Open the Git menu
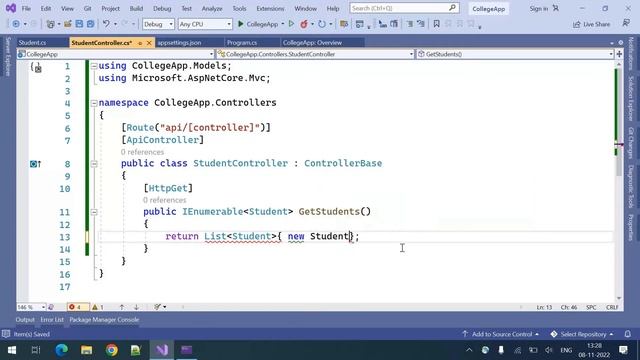Viewport: 640px width, 360px height. click(87, 8)
